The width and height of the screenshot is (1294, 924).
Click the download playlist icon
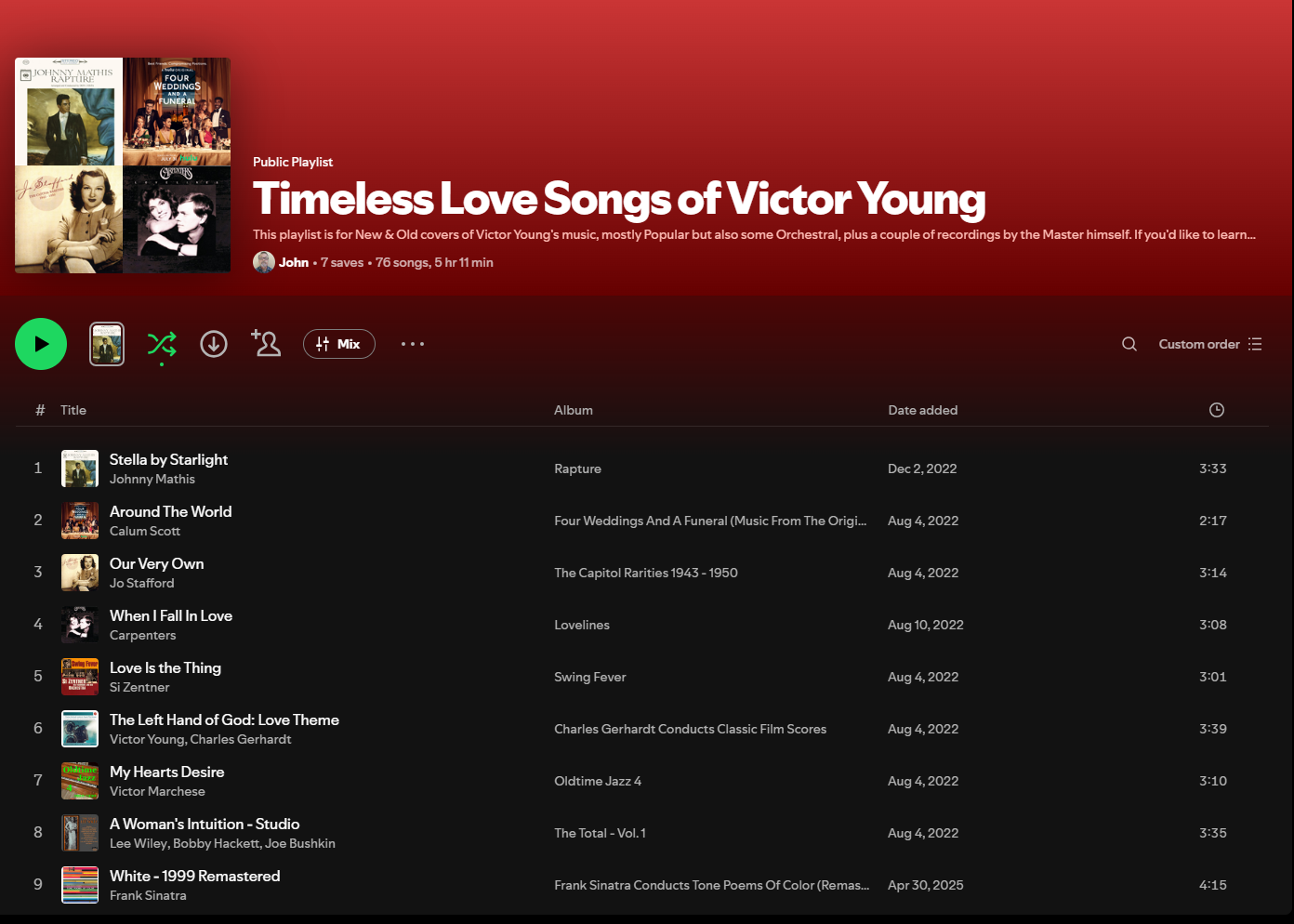tap(214, 344)
